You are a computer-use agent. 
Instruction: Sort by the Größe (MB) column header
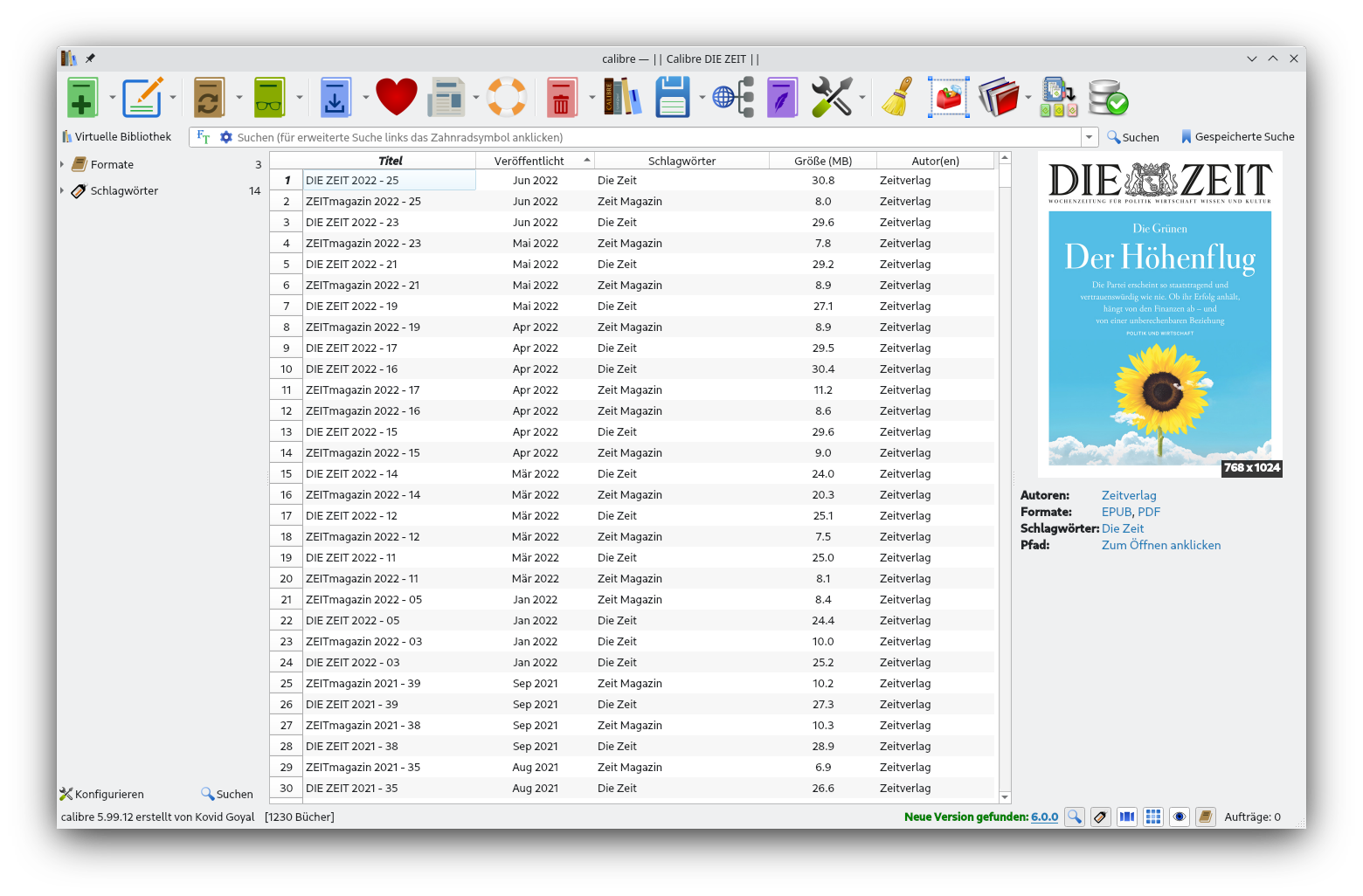click(x=822, y=161)
